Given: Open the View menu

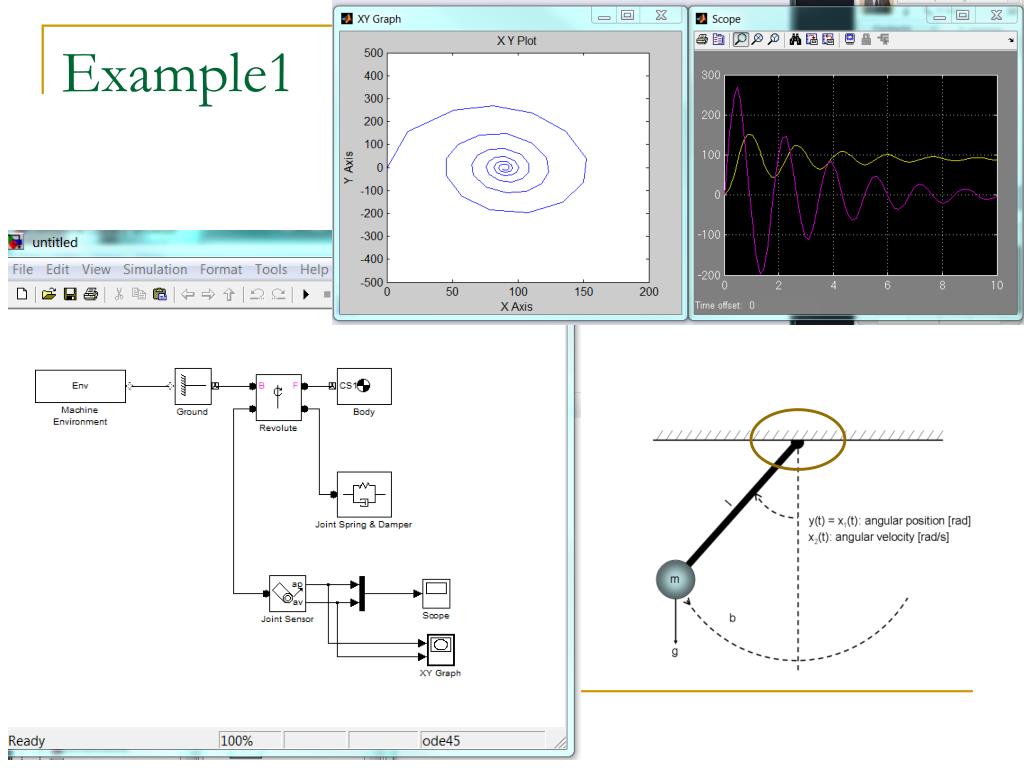Looking at the screenshot, I should click(96, 269).
